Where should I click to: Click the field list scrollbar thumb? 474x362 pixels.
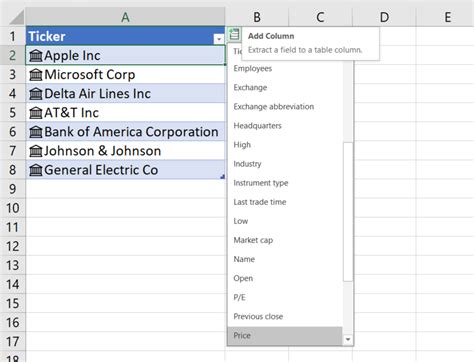348,212
